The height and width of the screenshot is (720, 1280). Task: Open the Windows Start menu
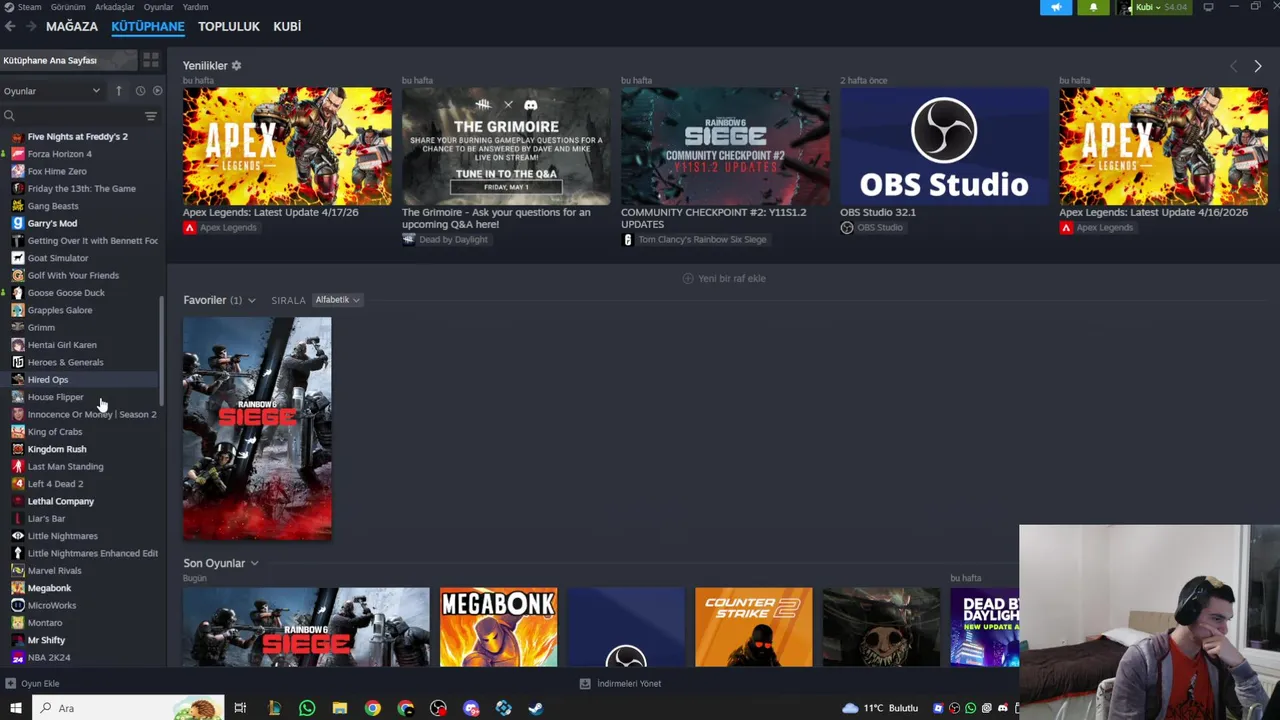pos(15,708)
